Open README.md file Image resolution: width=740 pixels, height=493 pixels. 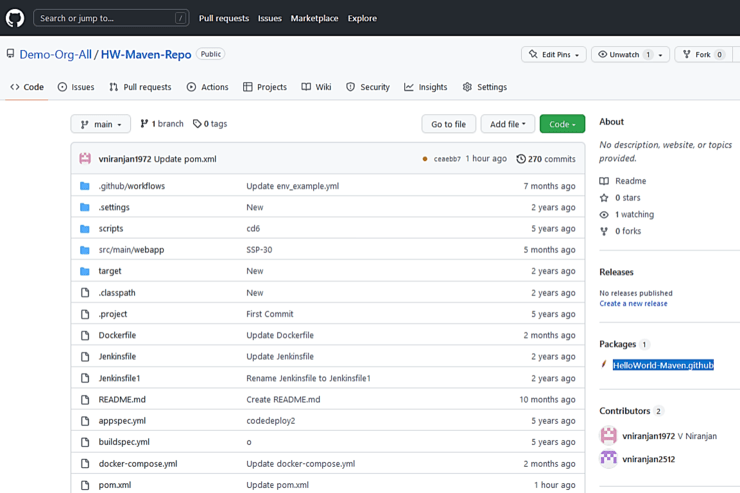(122, 399)
